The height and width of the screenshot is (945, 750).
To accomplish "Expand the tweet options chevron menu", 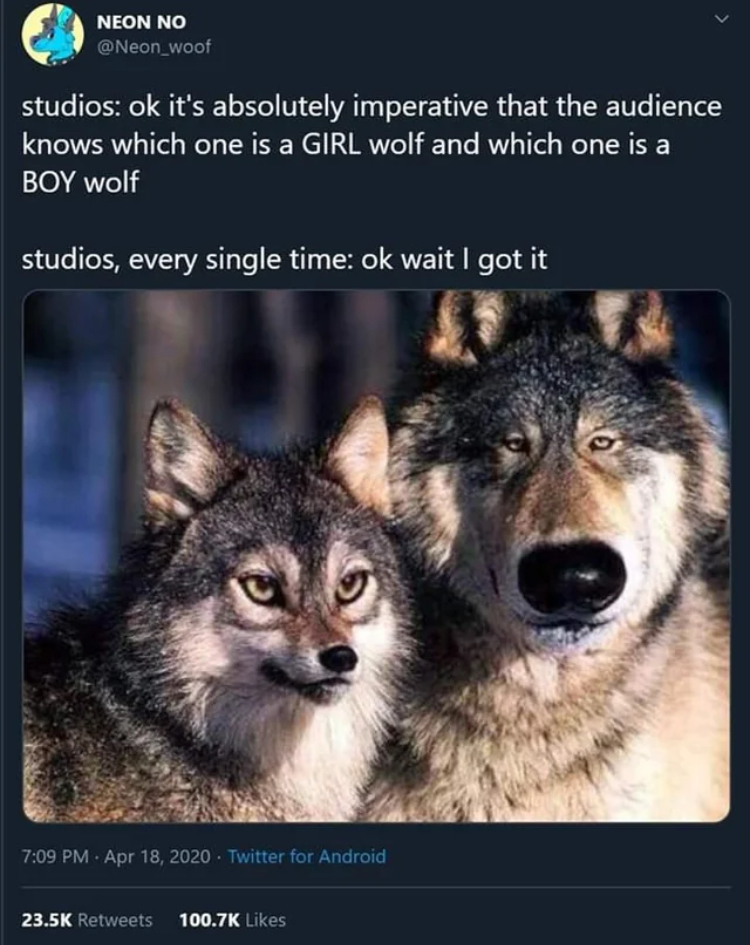I will coord(721,19).
